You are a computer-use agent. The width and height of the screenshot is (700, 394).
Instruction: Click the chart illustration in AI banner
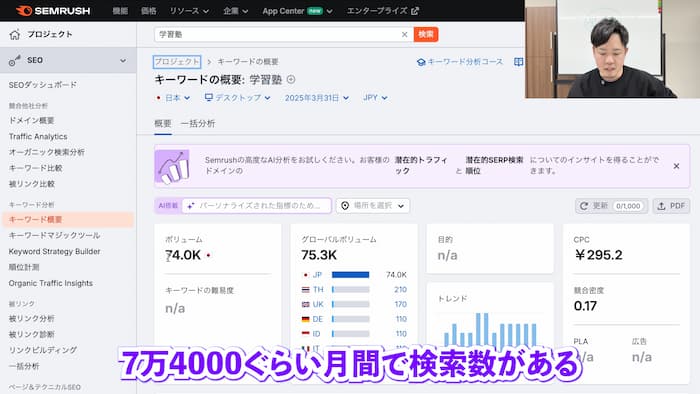point(172,167)
